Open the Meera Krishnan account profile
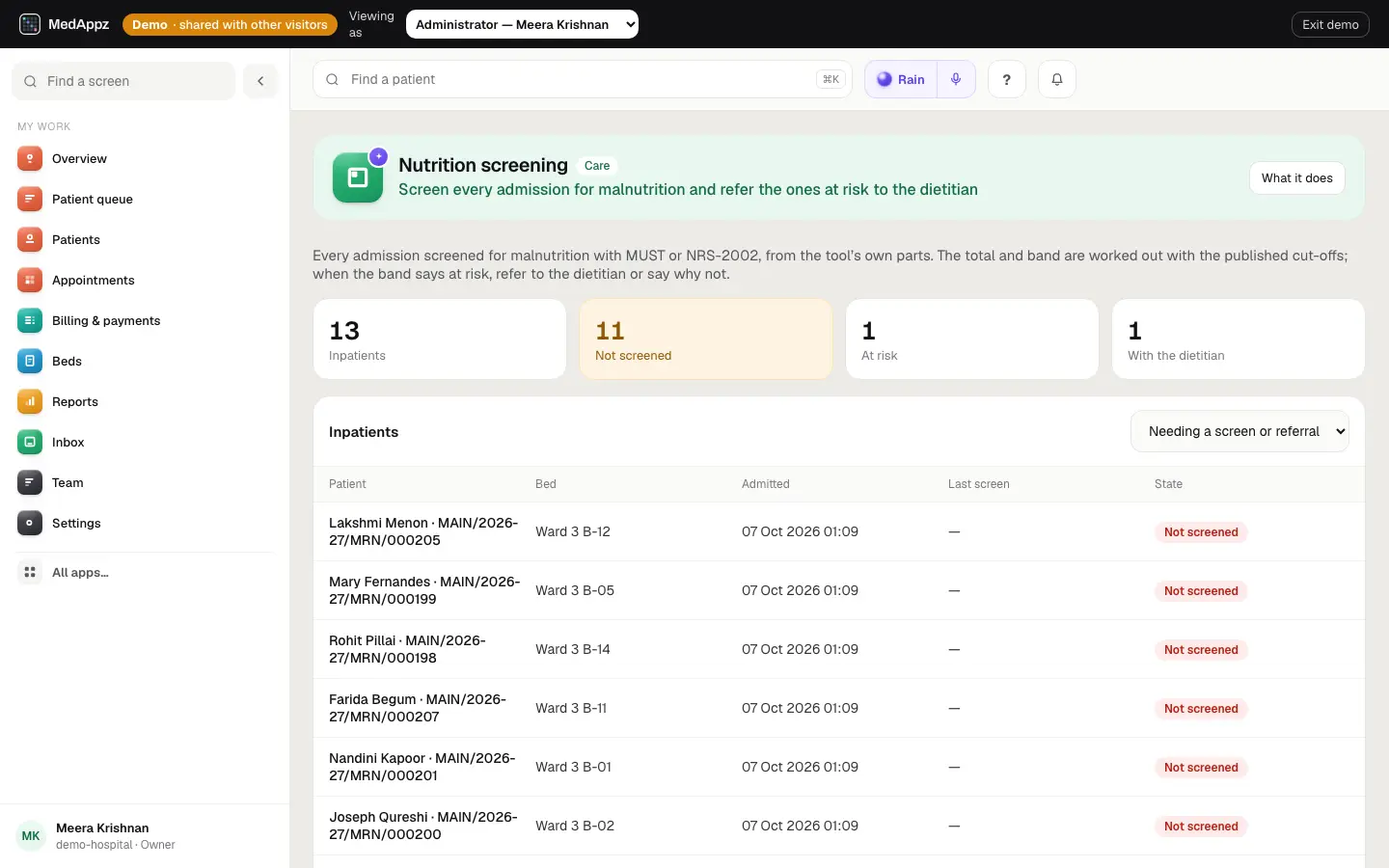The height and width of the screenshot is (868, 1389). tap(145, 836)
